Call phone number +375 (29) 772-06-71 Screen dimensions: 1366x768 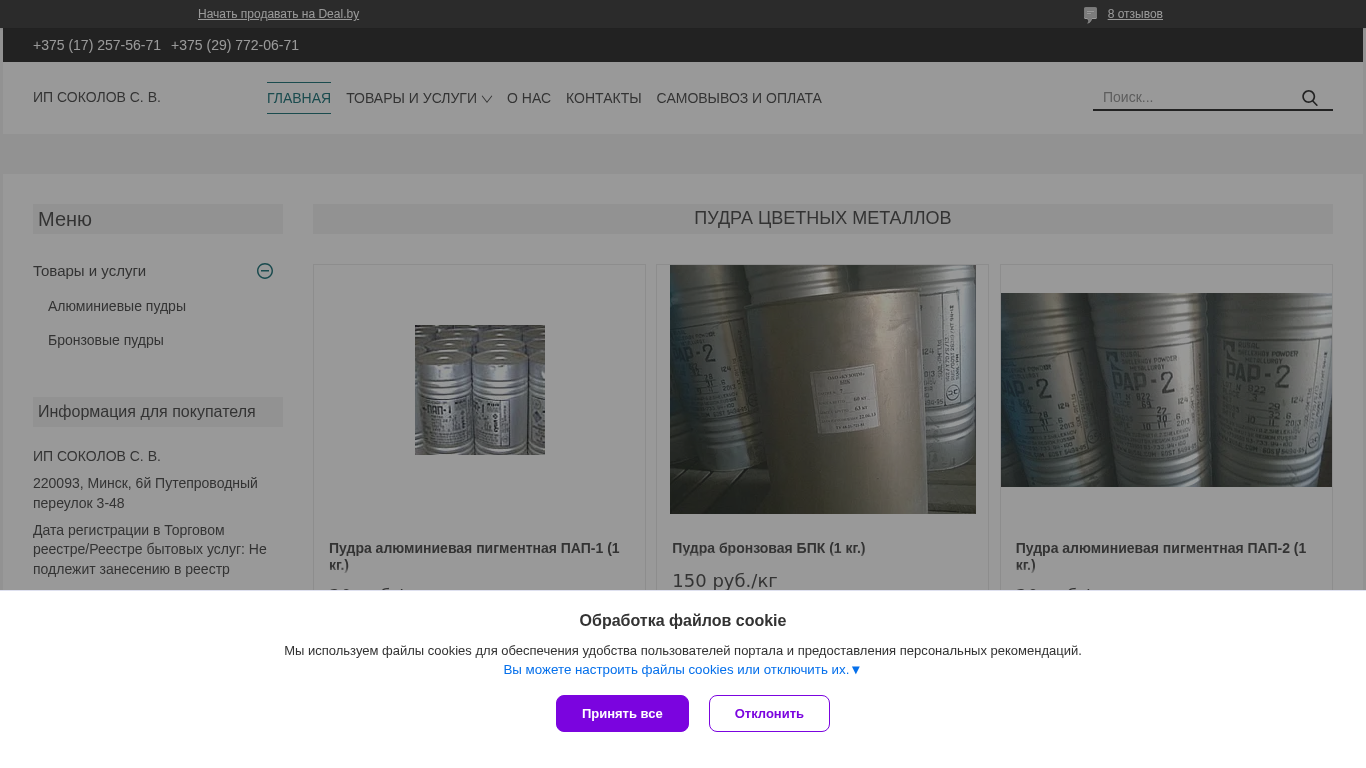[x=235, y=45]
